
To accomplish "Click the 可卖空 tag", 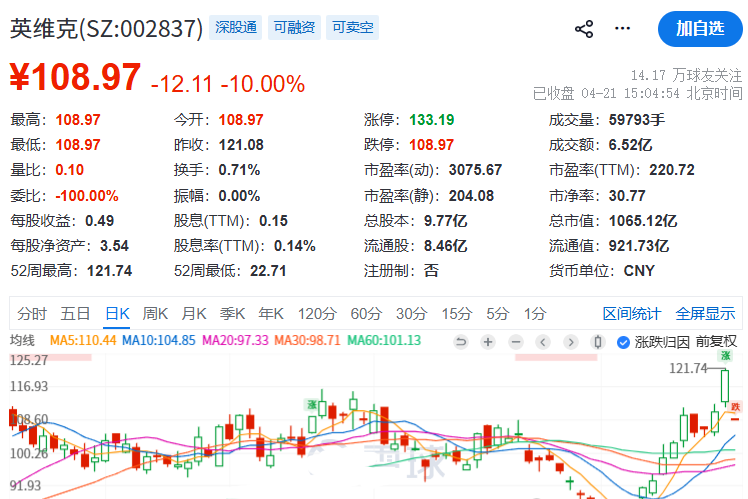I will tap(353, 27).
